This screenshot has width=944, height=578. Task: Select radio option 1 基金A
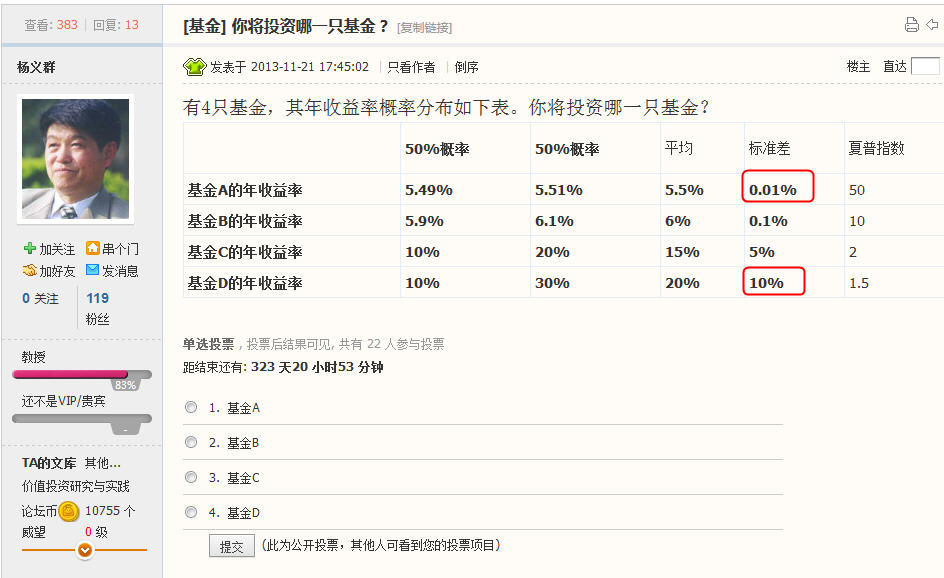pos(191,408)
